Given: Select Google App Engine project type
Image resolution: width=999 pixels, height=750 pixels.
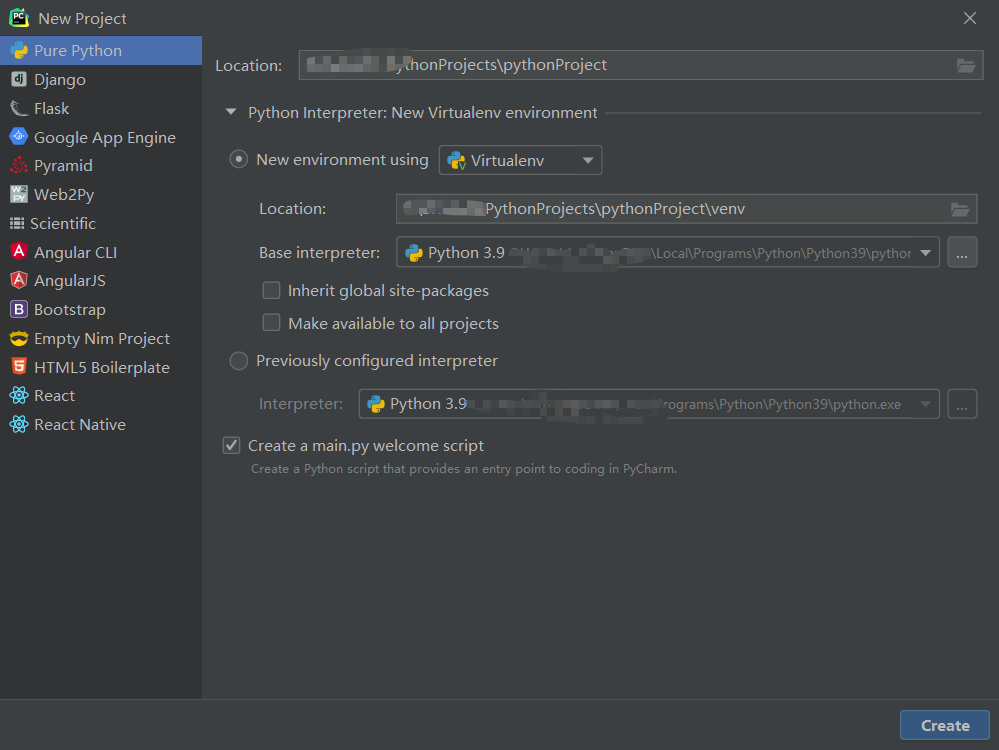Looking at the screenshot, I should pyautogui.click(x=101, y=137).
